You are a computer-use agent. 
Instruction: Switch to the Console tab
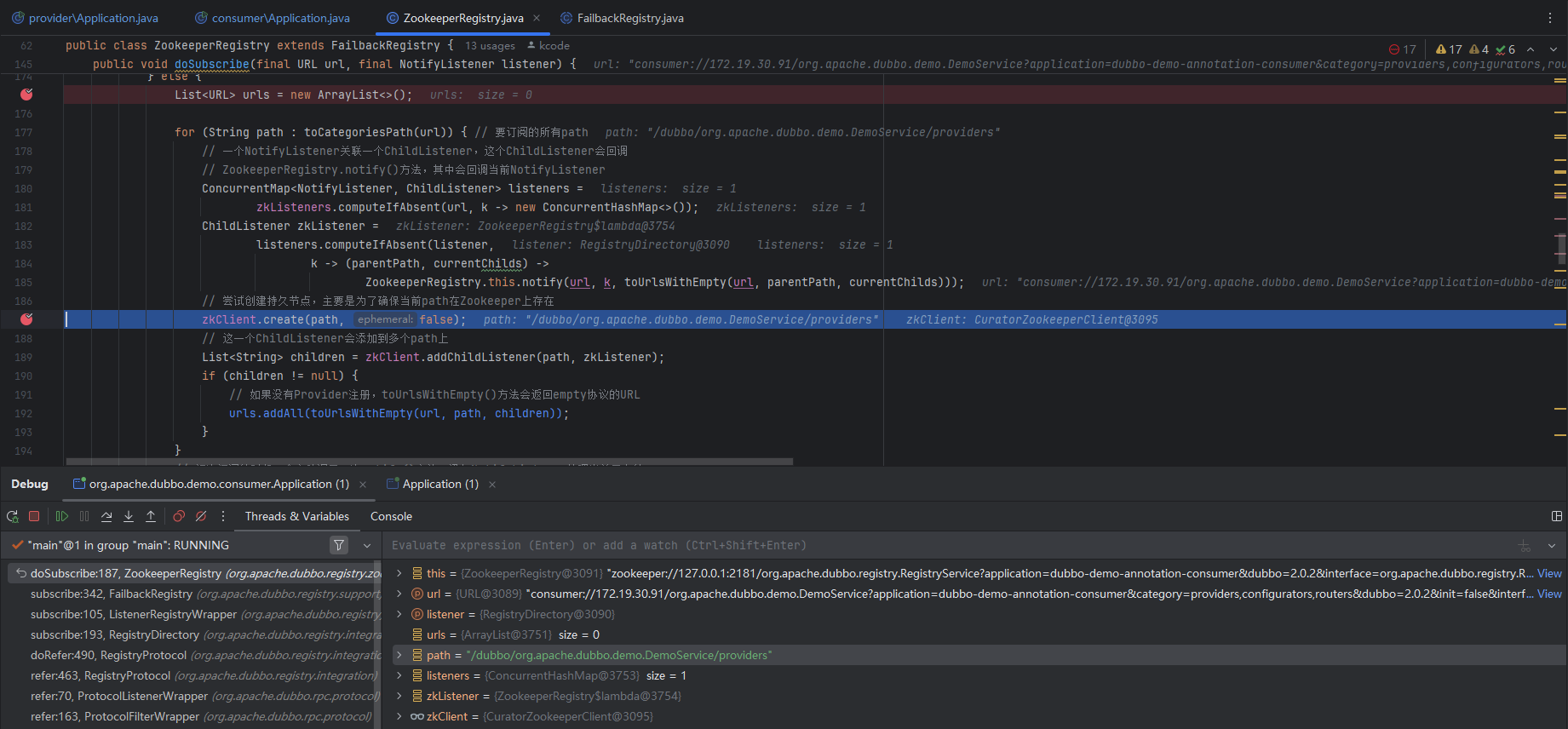pyautogui.click(x=391, y=516)
